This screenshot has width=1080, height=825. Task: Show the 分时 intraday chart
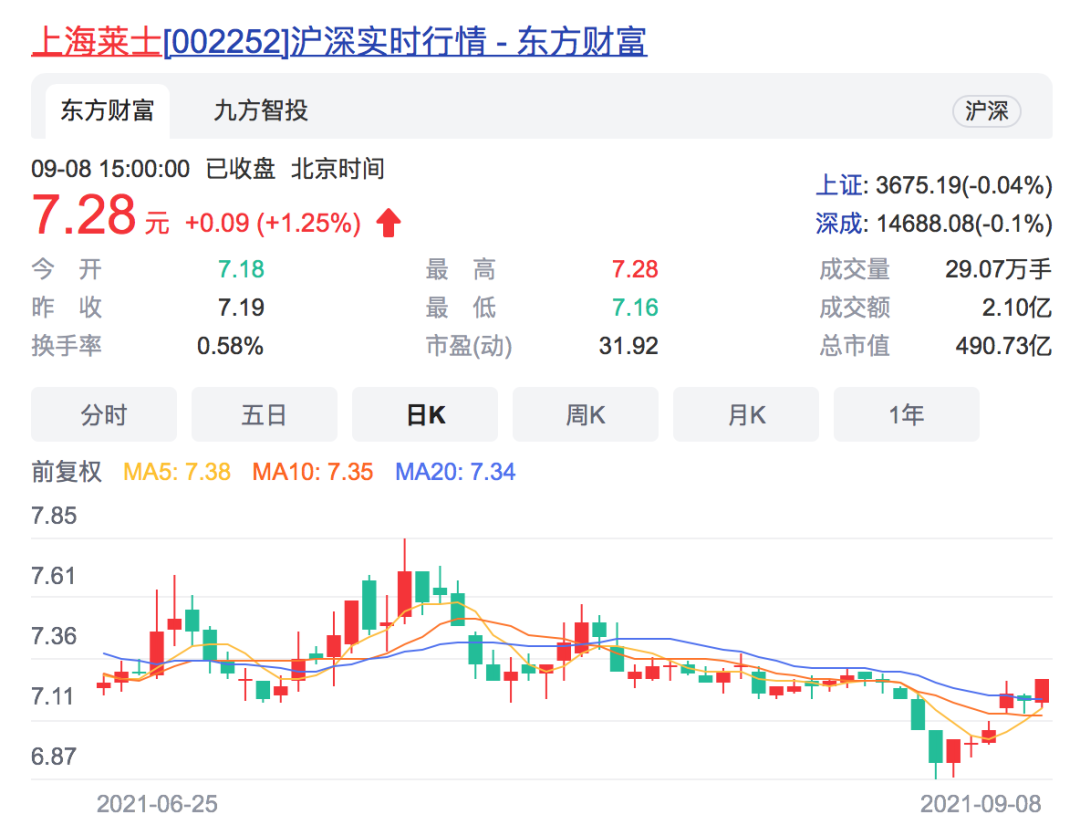pos(104,415)
